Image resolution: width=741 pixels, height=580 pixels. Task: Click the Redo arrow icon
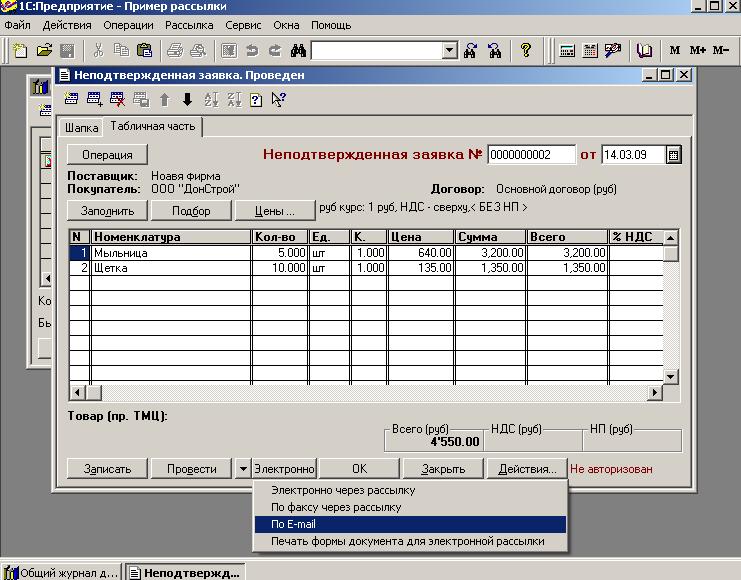(275, 50)
